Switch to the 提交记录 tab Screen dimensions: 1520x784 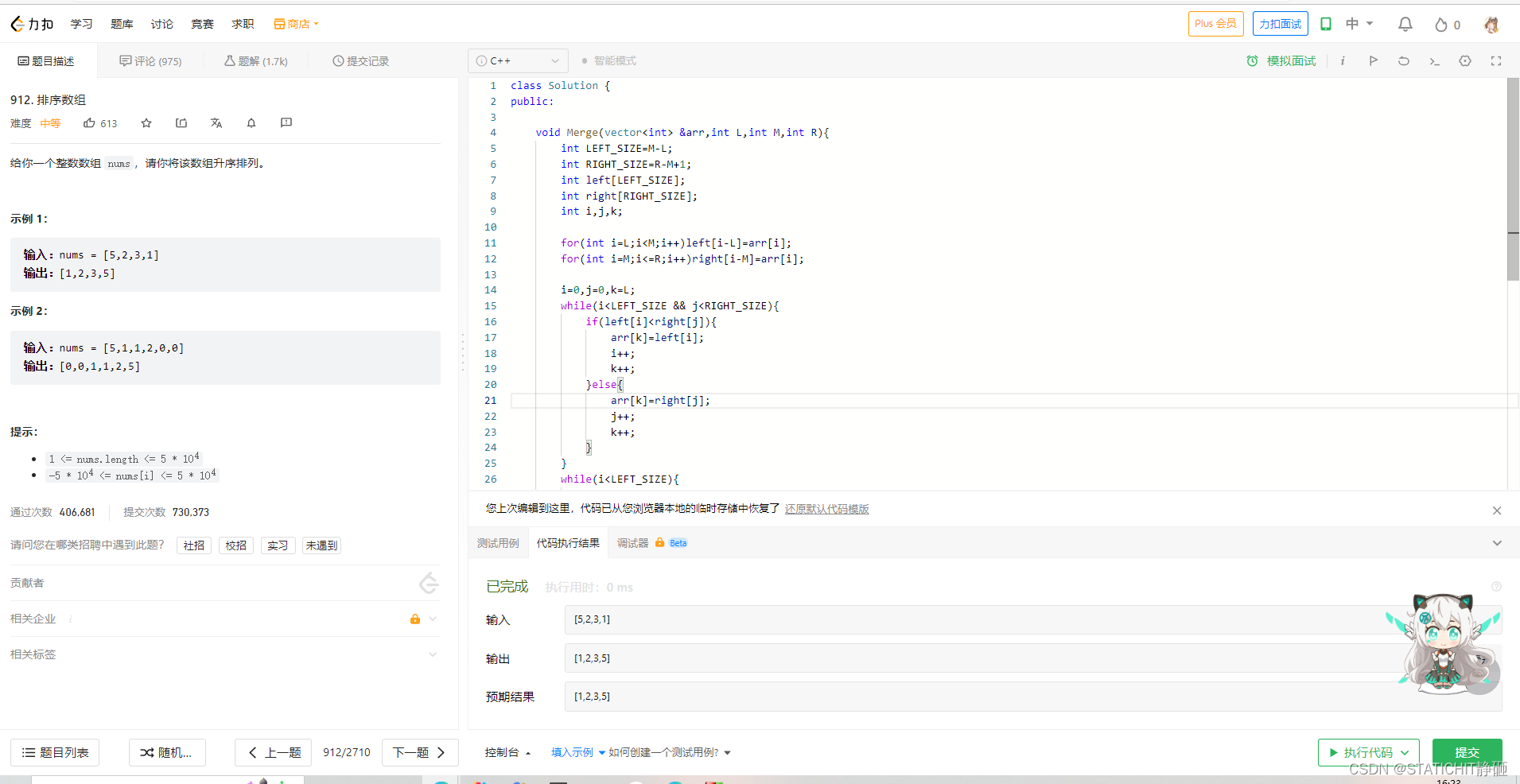[360, 61]
